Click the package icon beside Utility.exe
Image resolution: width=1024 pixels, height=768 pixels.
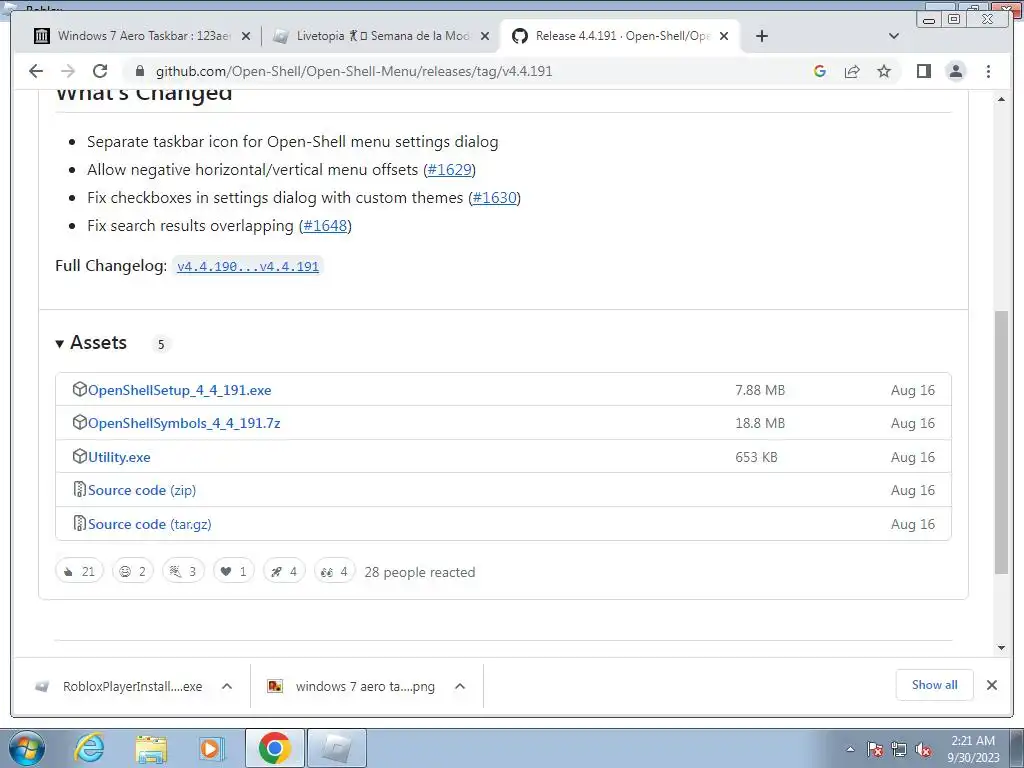coord(79,456)
